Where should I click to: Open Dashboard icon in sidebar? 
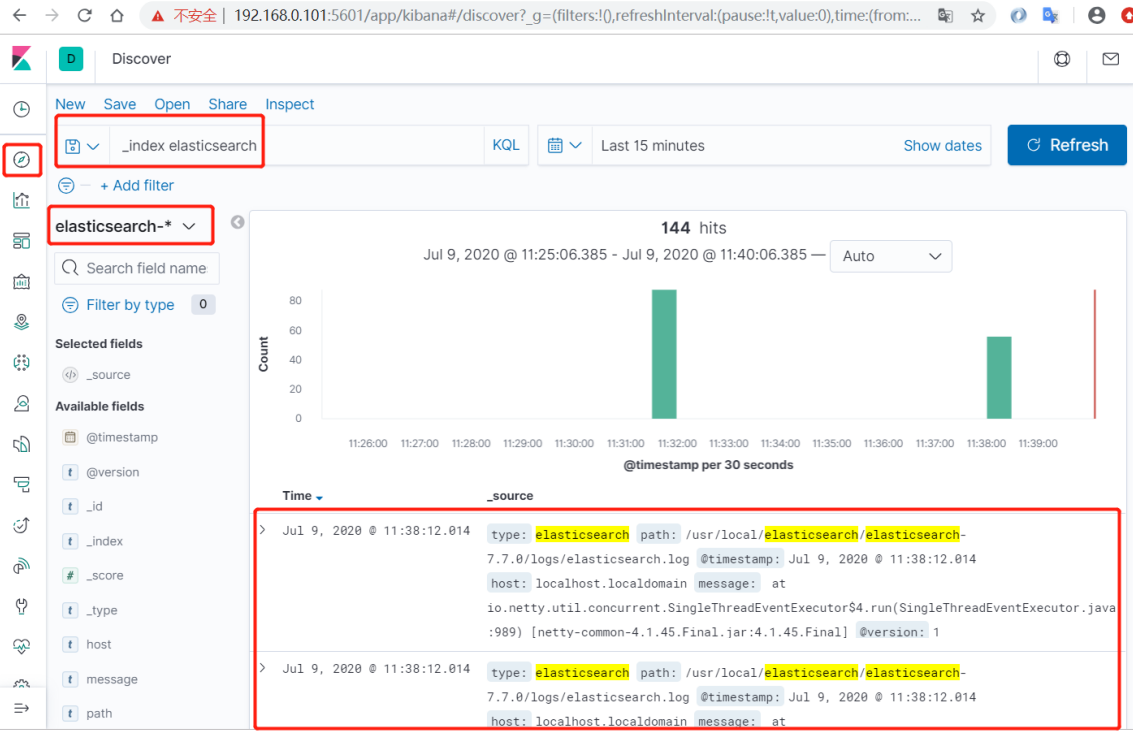point(22,241)
